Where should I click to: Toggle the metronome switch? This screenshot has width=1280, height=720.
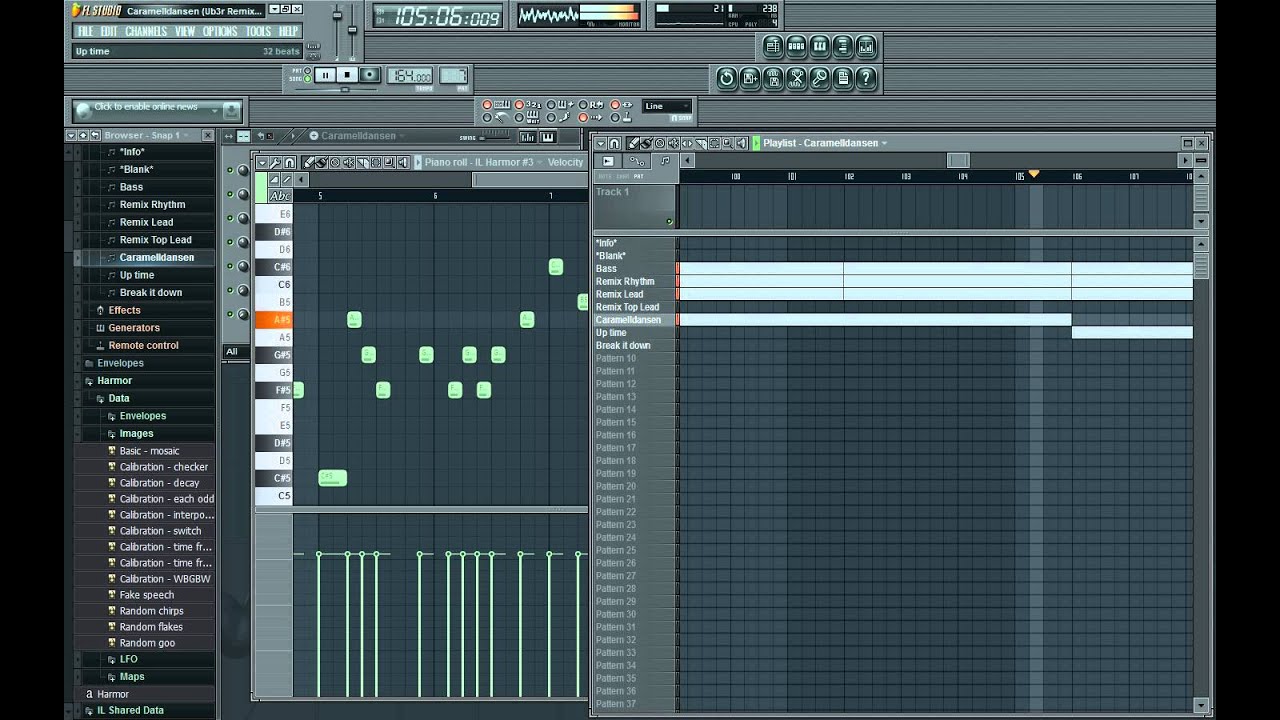pos(487,117)
